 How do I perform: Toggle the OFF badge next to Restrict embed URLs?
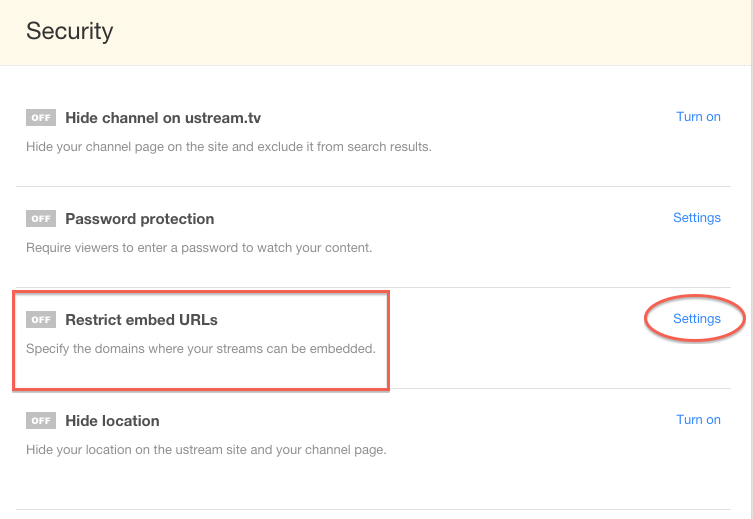click(41, 320)
